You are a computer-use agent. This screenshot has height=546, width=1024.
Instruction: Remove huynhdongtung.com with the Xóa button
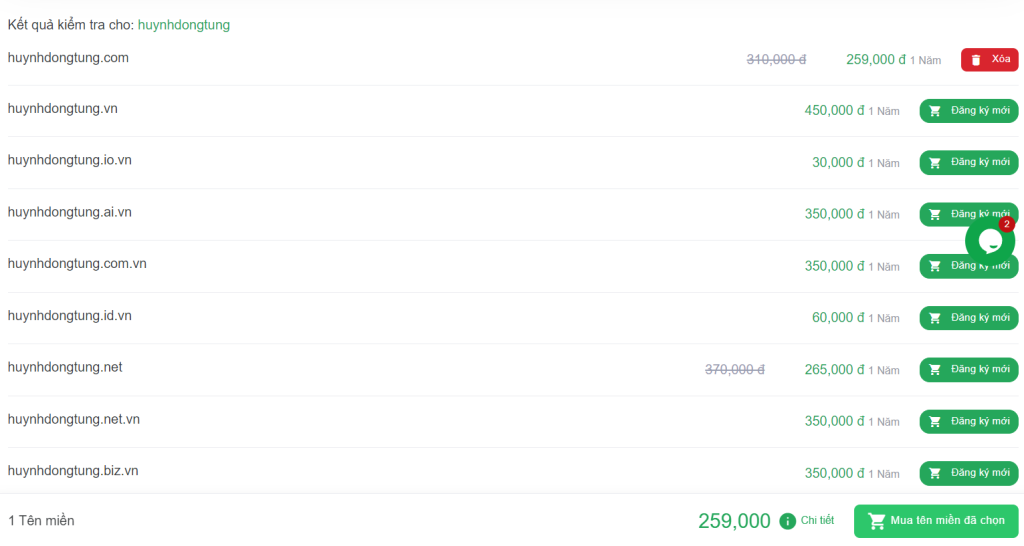point(989,59)
